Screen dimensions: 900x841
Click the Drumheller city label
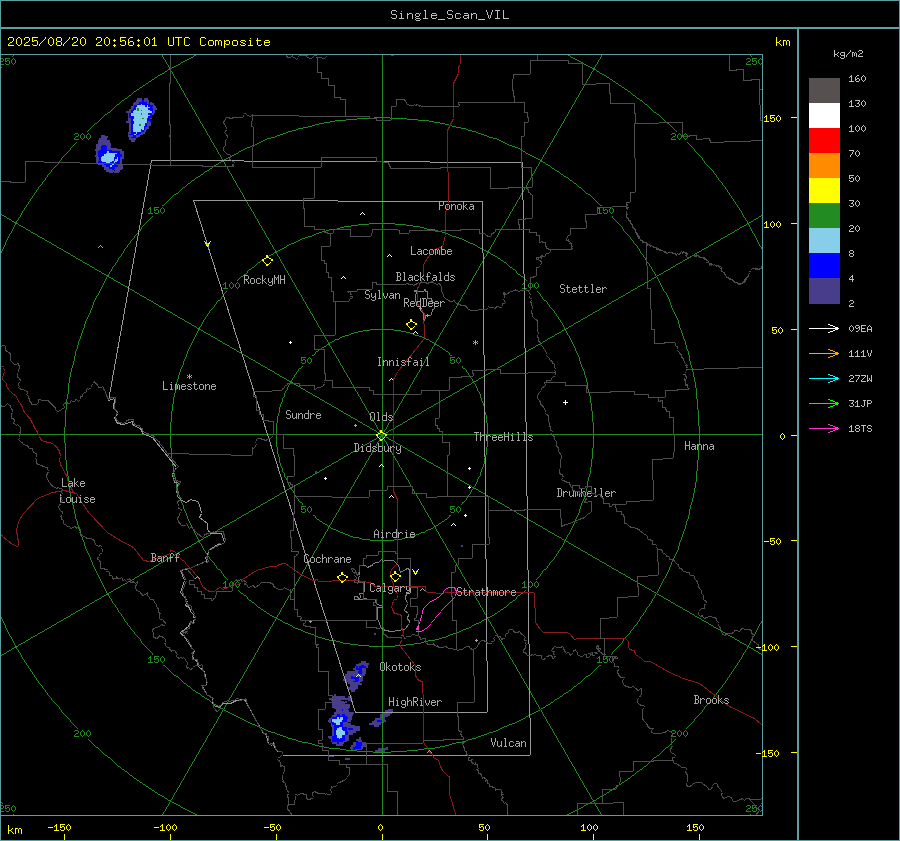click(x=586, y=493)
